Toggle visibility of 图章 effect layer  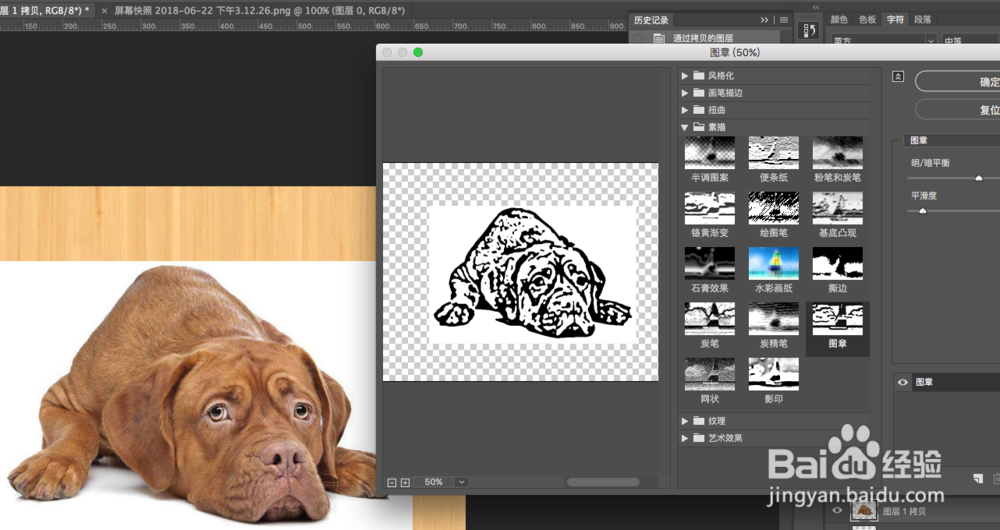tap(902, 382)
